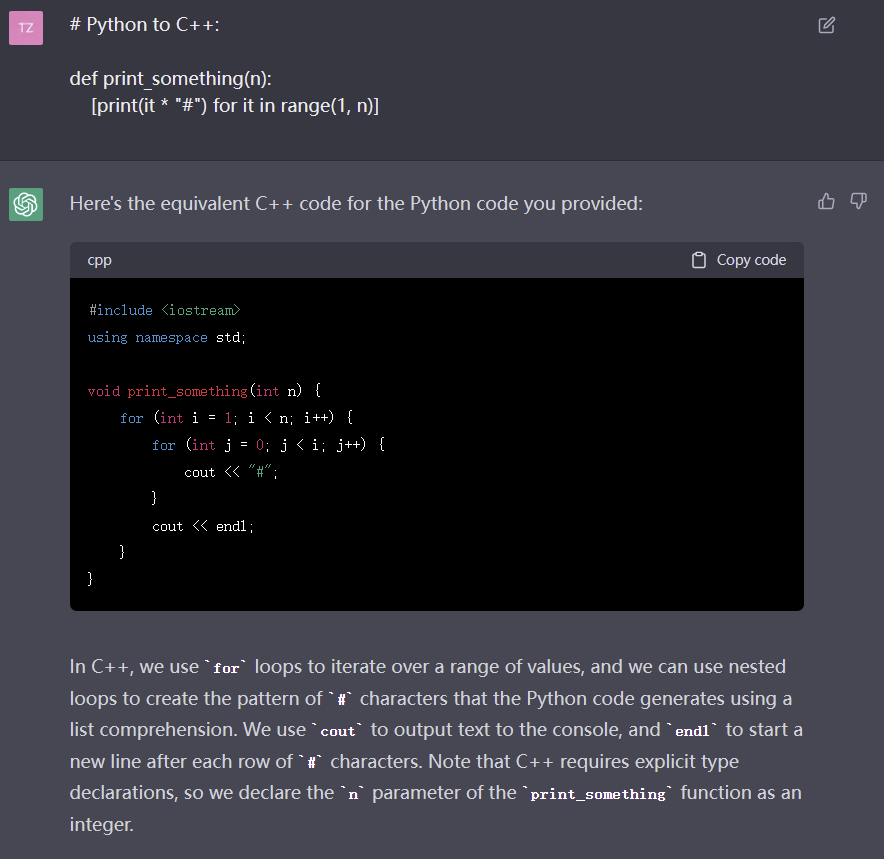This screenshot has height=859, width=884.
Task: Click the pink TZ avatar square
Action: [25, 28]
